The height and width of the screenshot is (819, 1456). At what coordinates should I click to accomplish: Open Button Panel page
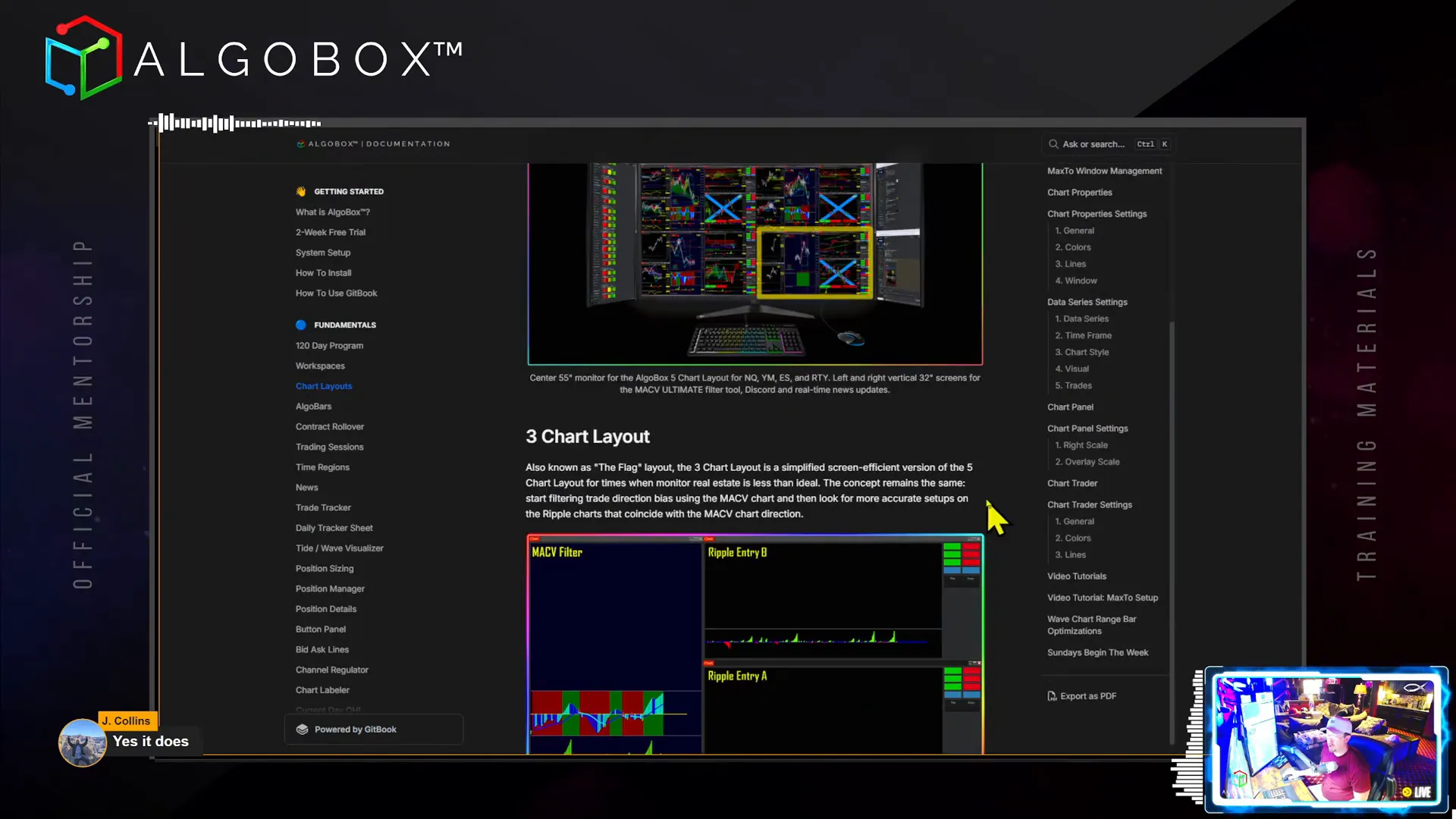click(x=321, y=629)
